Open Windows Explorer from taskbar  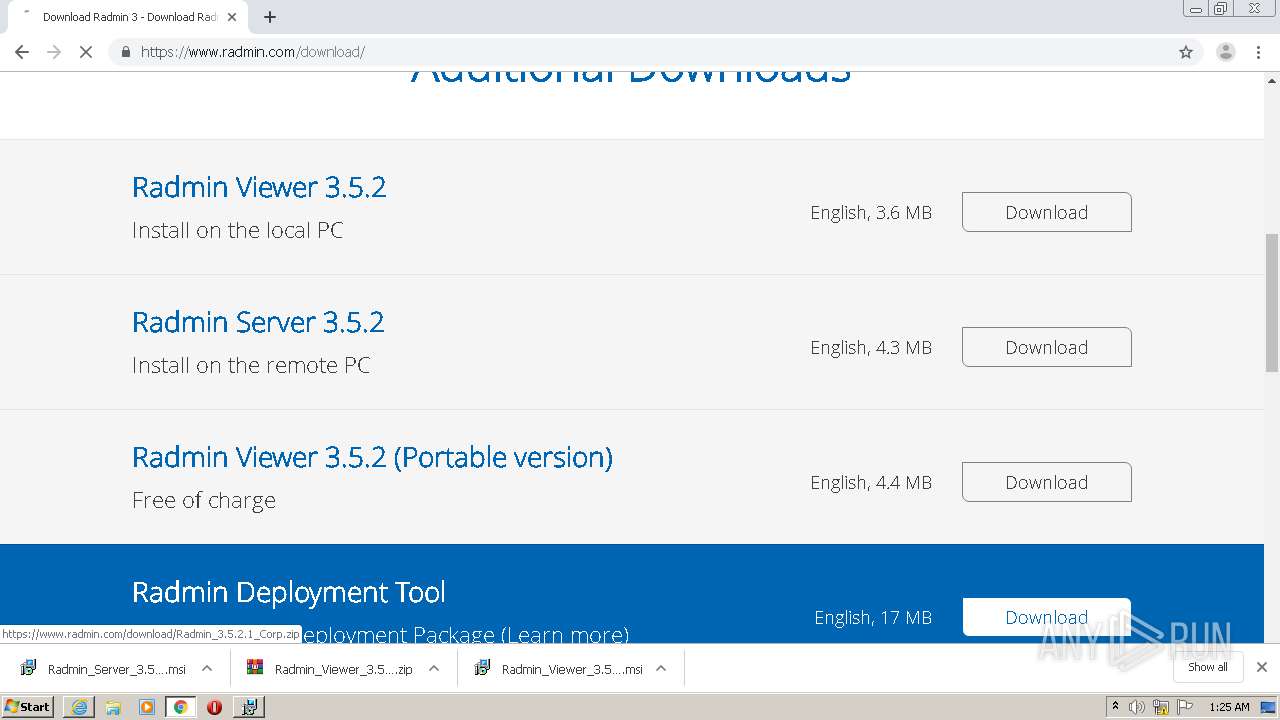[113, 707]
